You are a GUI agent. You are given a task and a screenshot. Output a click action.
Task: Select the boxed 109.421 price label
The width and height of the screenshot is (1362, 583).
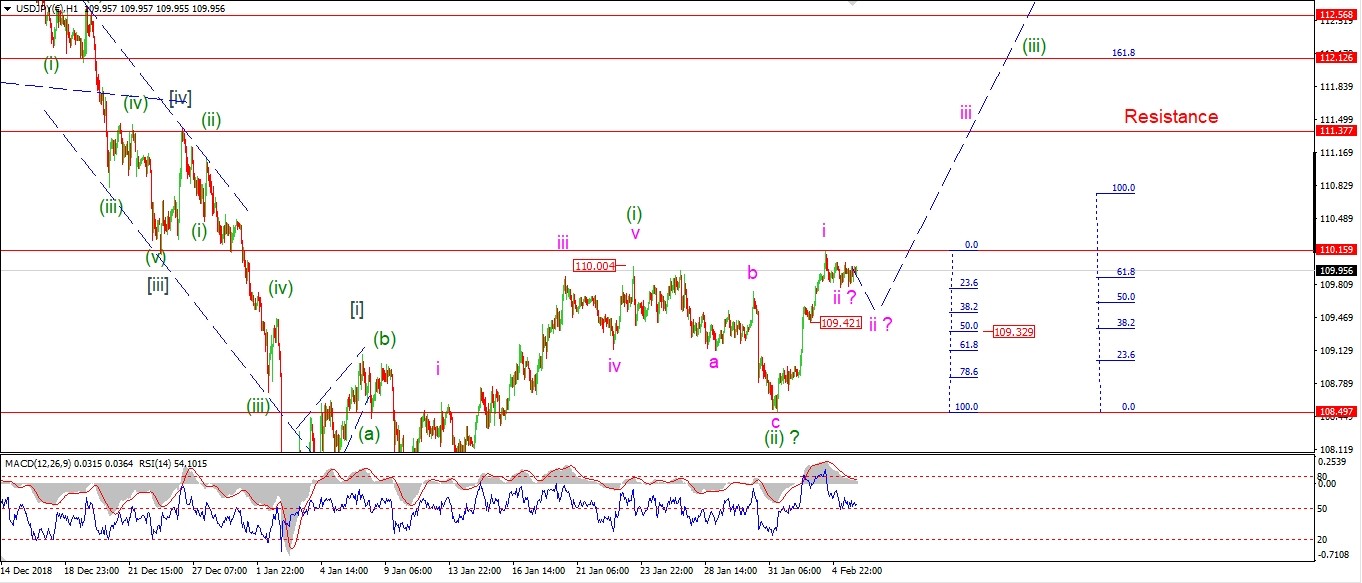tap(840, 323)
